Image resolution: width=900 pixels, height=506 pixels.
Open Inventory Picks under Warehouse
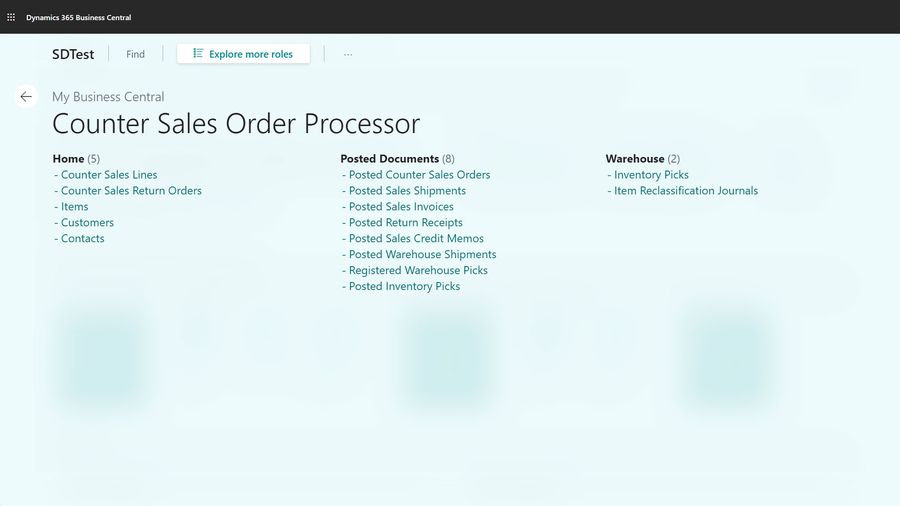pyautogui.click(x=651, y=175)
